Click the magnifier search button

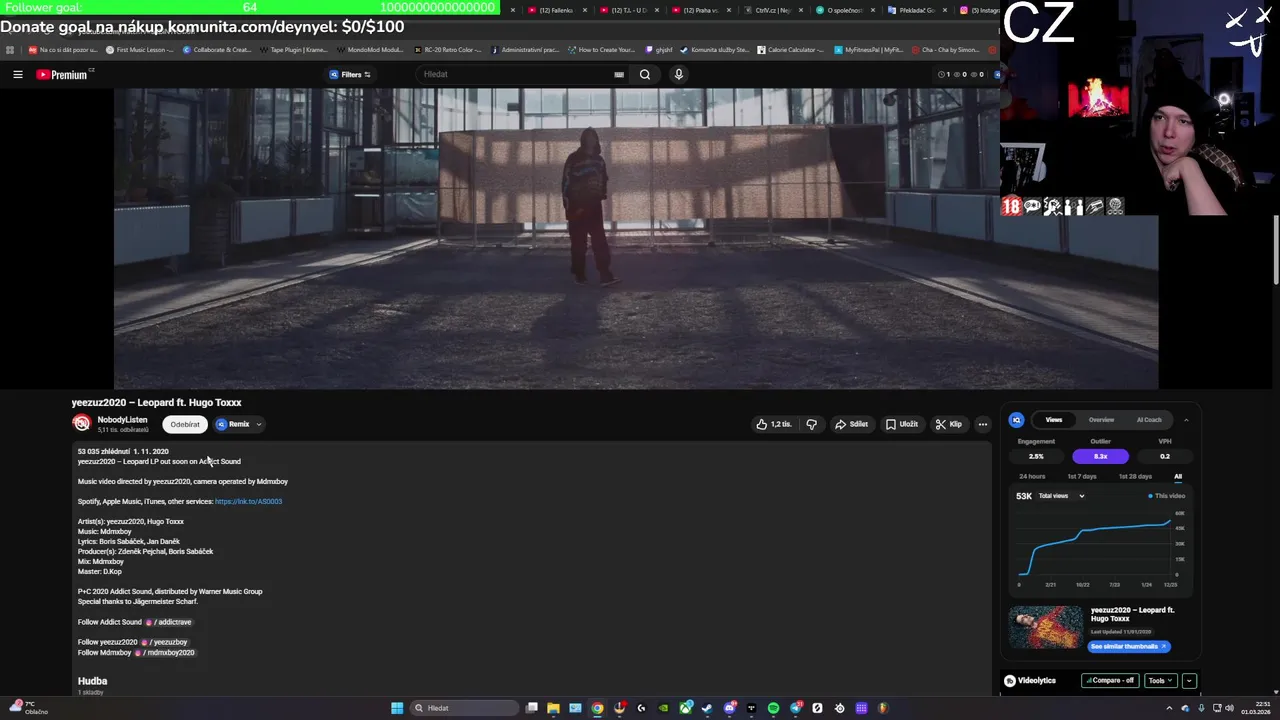(645, 74)
